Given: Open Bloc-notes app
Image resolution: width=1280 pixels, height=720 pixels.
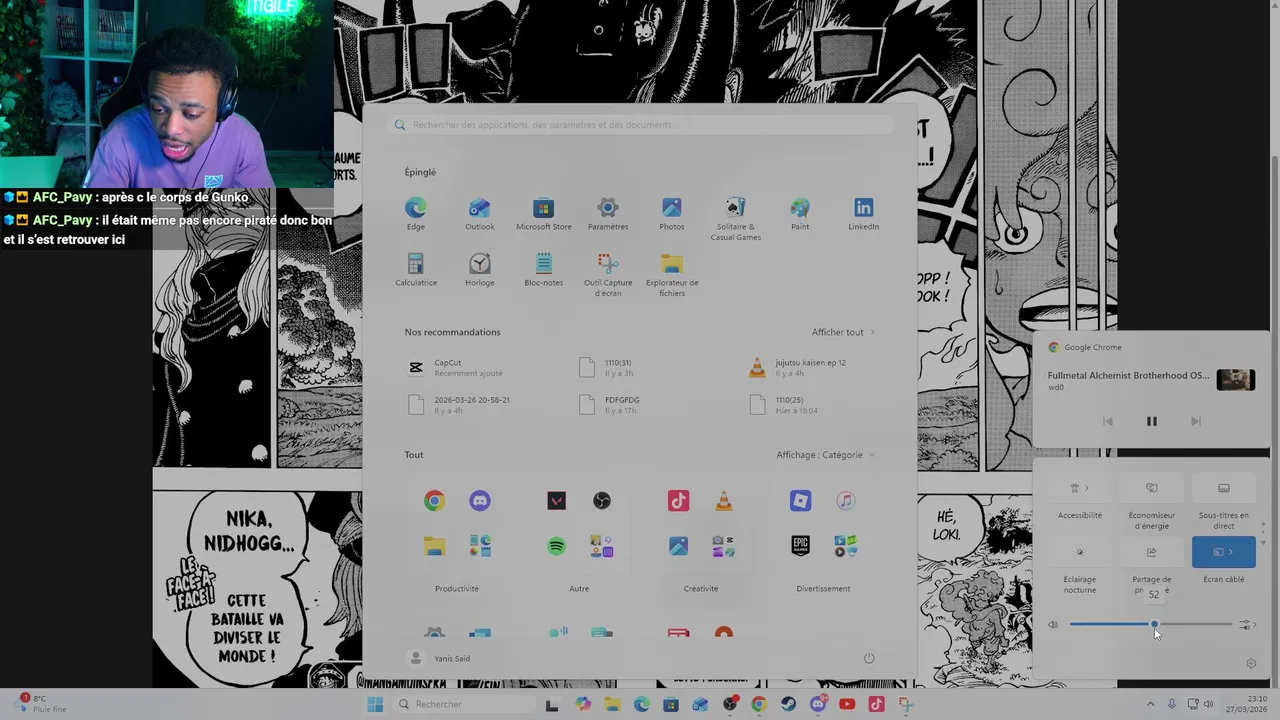Looking at the screenshot, I should [x=544, y=269].
